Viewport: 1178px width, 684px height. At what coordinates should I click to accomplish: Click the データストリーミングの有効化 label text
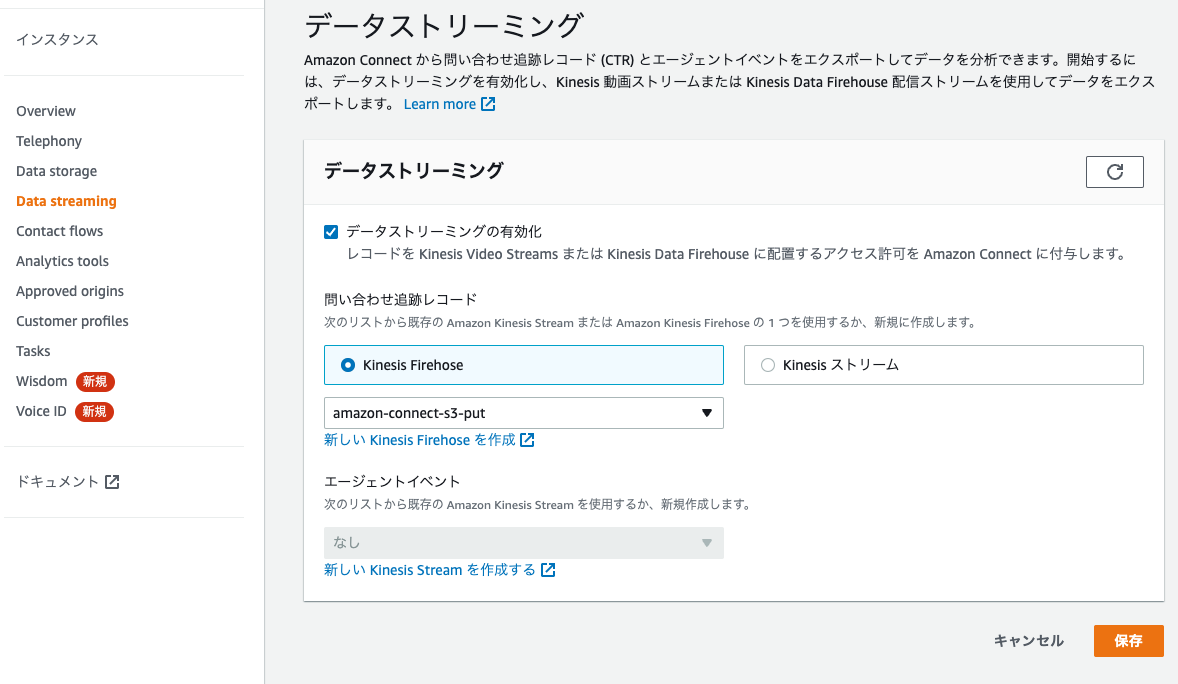point(444,232)
